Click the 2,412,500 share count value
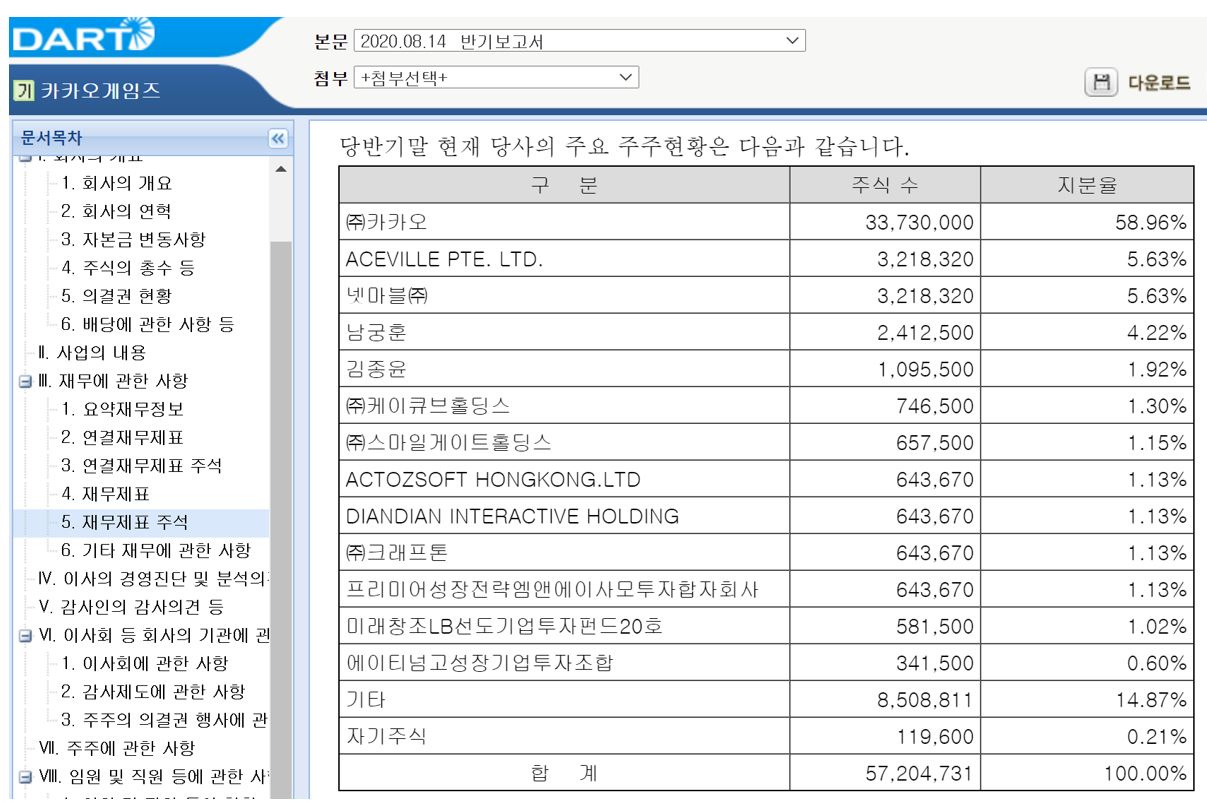The width and height of the screenshot is (1207, 803). 925,333
